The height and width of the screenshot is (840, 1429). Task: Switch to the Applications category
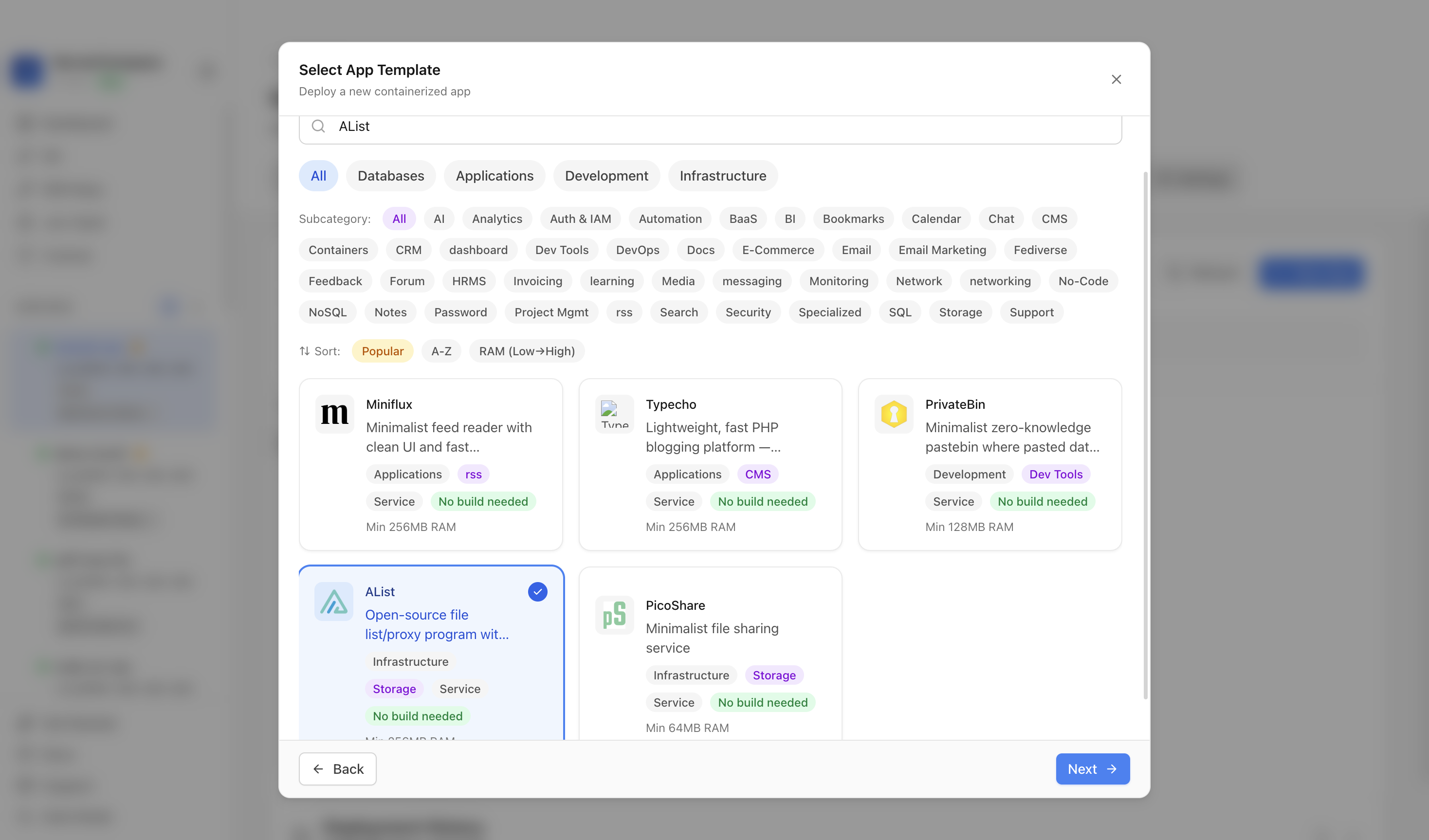pos(495,176)
